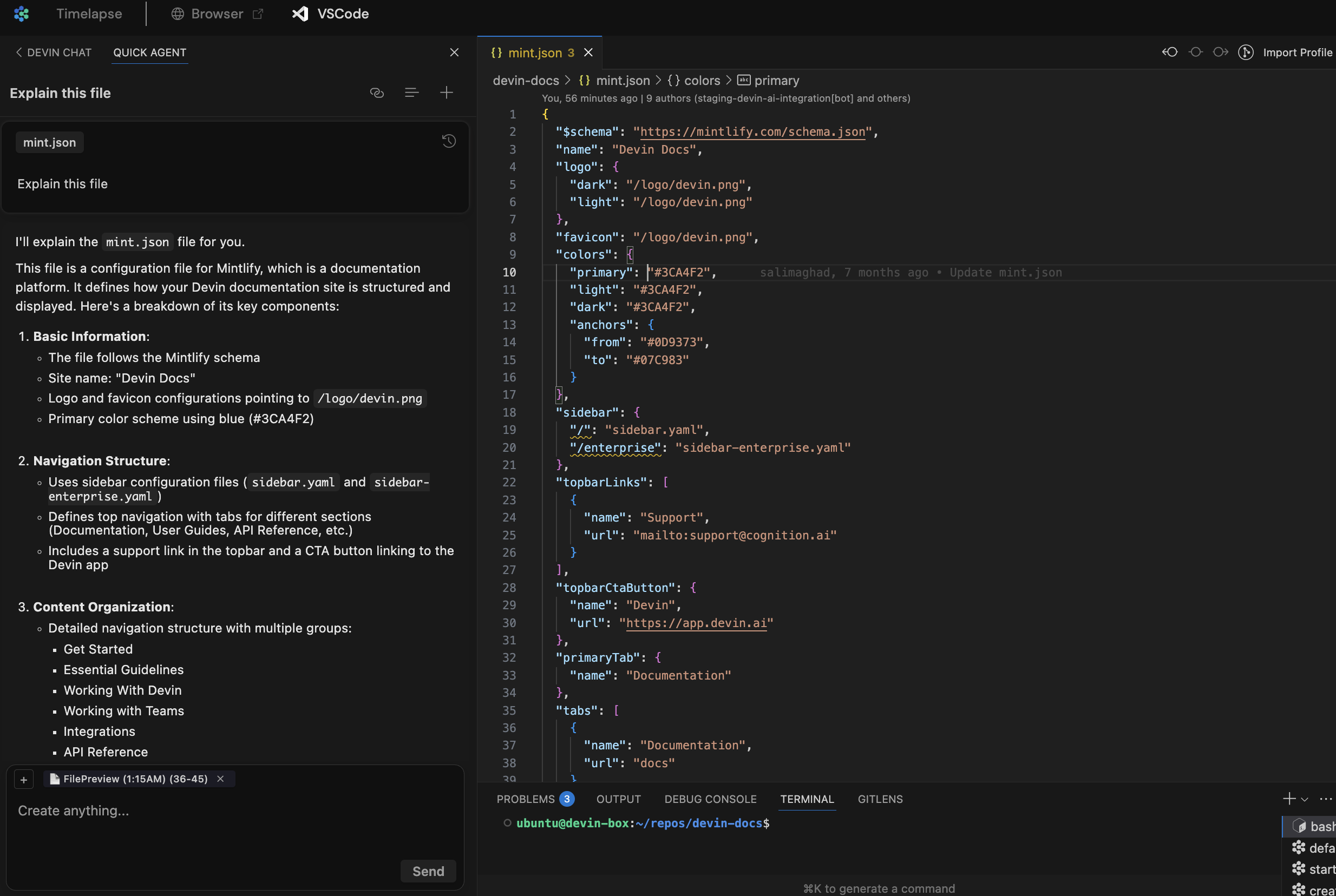The height and width of the screenshot is (896, 1336).
Task: Close the mint.json editor tab
Action: click(x=588, y=52)
